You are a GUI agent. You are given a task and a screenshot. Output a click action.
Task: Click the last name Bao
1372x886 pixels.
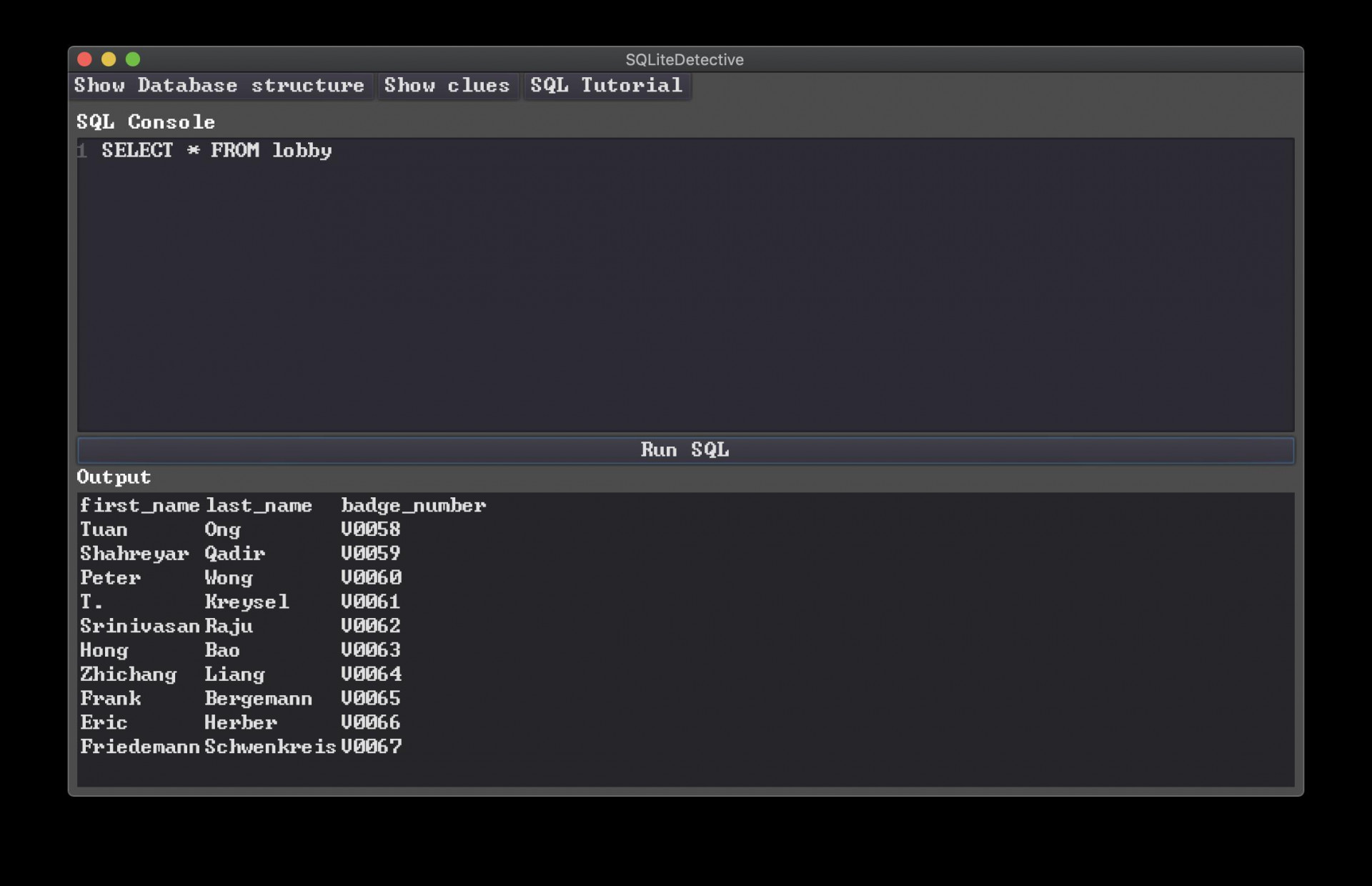(x=222, y=651)
